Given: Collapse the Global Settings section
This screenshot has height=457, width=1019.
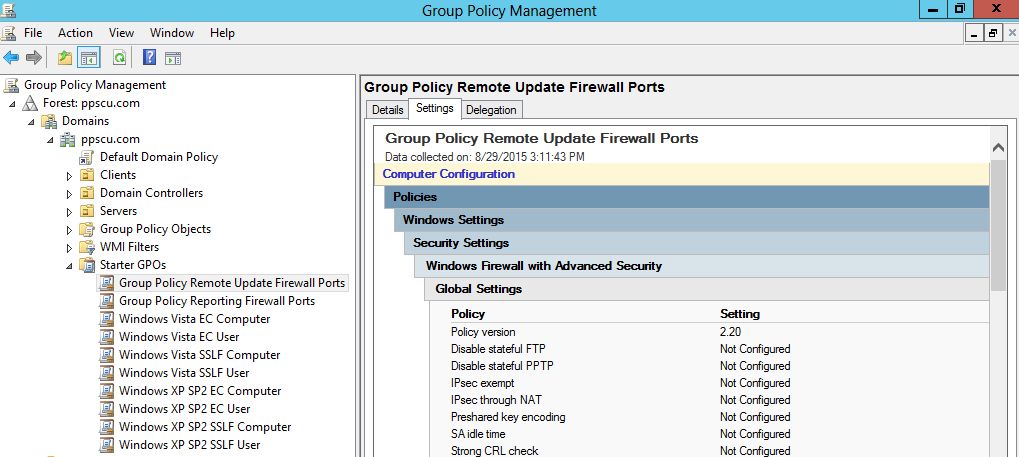Looking at the screenshot, I should pos(706,289).
